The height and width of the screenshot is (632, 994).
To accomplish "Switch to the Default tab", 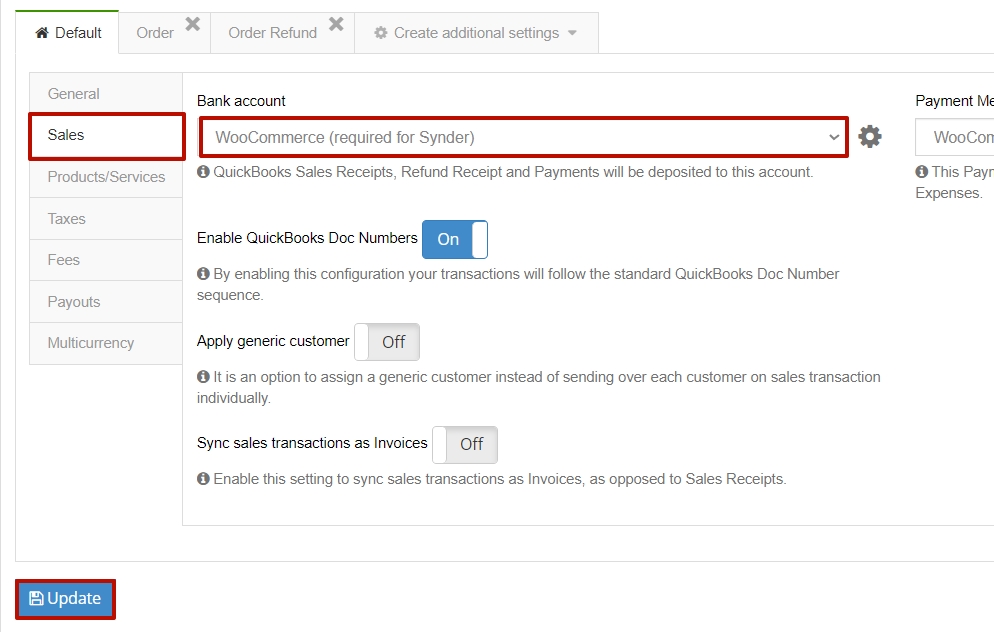I will [x=67, y=32].
